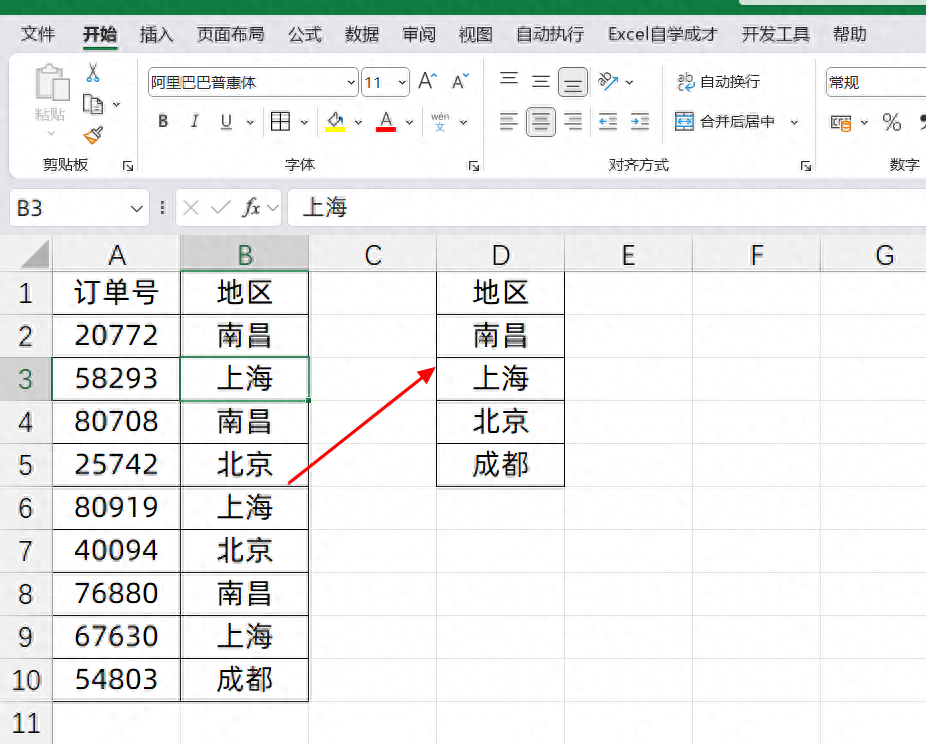Toggle bottom align button

tap(572, 82)
